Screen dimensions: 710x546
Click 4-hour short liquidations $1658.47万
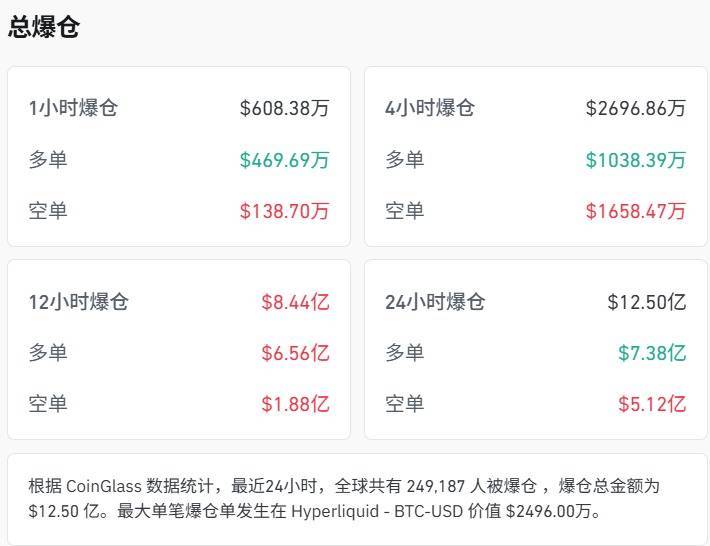636,211
